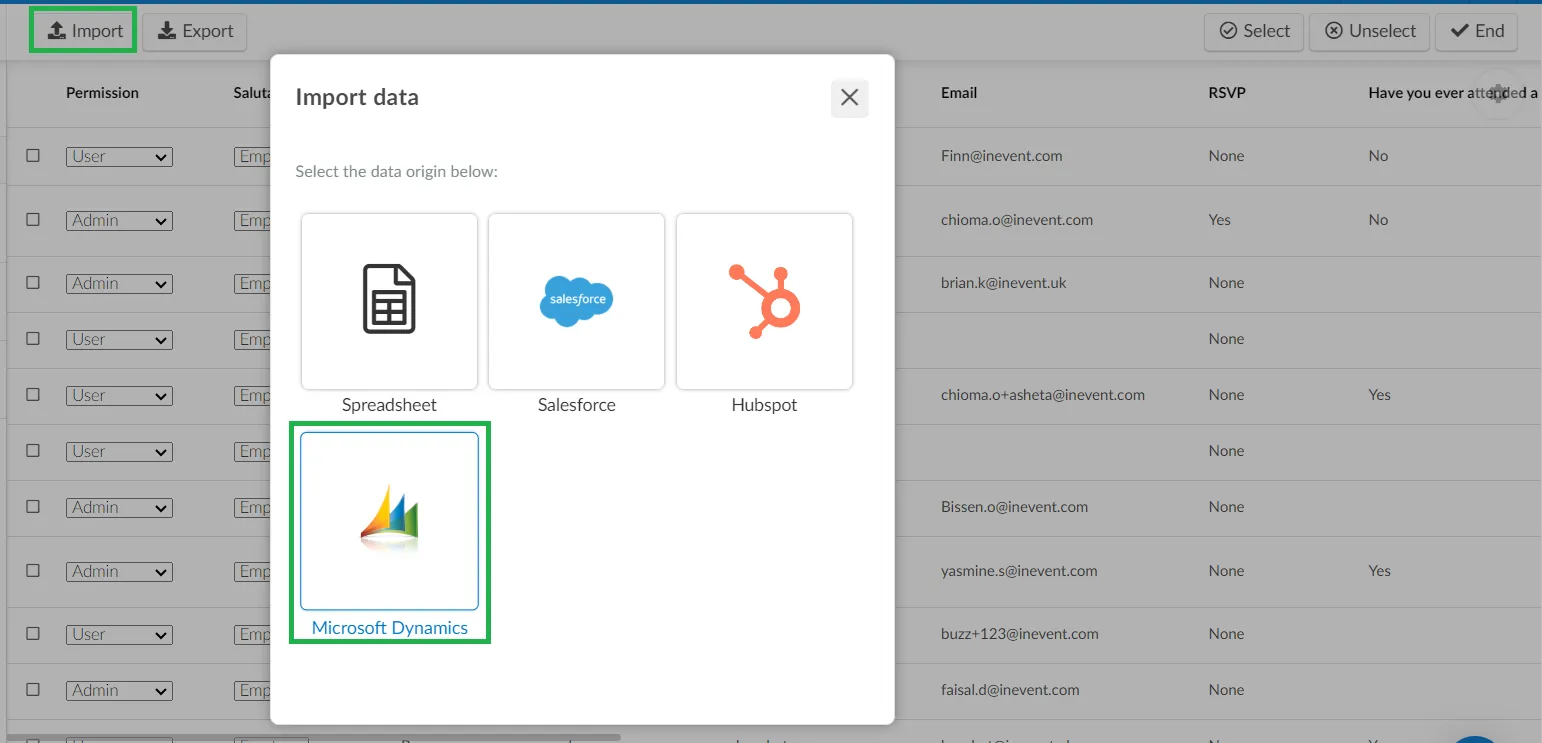Click the 'Have you ever attended a' column header

(x=1453, y=93)
